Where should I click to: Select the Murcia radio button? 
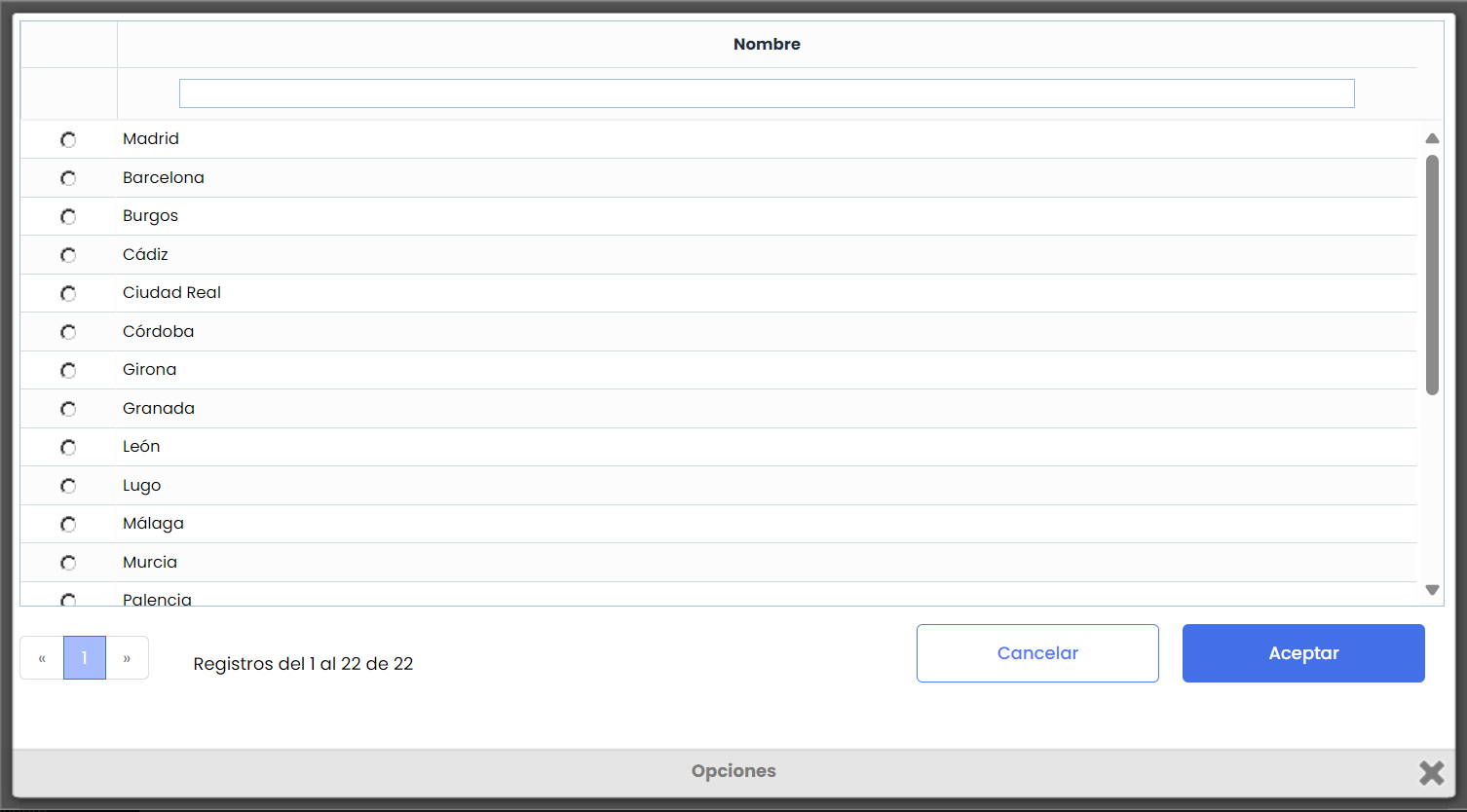[68, 563]
